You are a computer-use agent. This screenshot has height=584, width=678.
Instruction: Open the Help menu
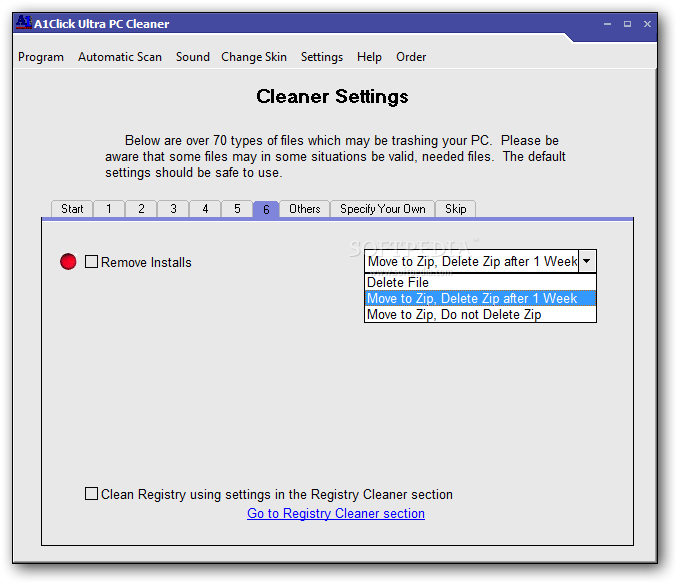(369, 57)
